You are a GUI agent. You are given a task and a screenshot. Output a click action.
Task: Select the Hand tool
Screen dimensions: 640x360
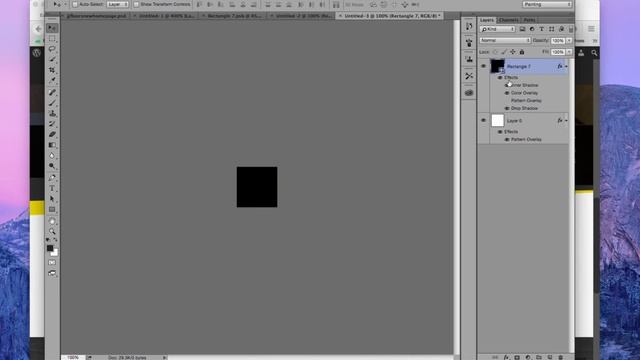(x=52, y=221)
